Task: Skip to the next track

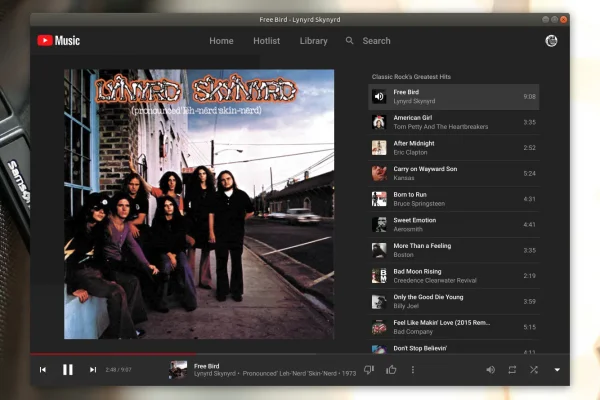Action: pos(93,369)
